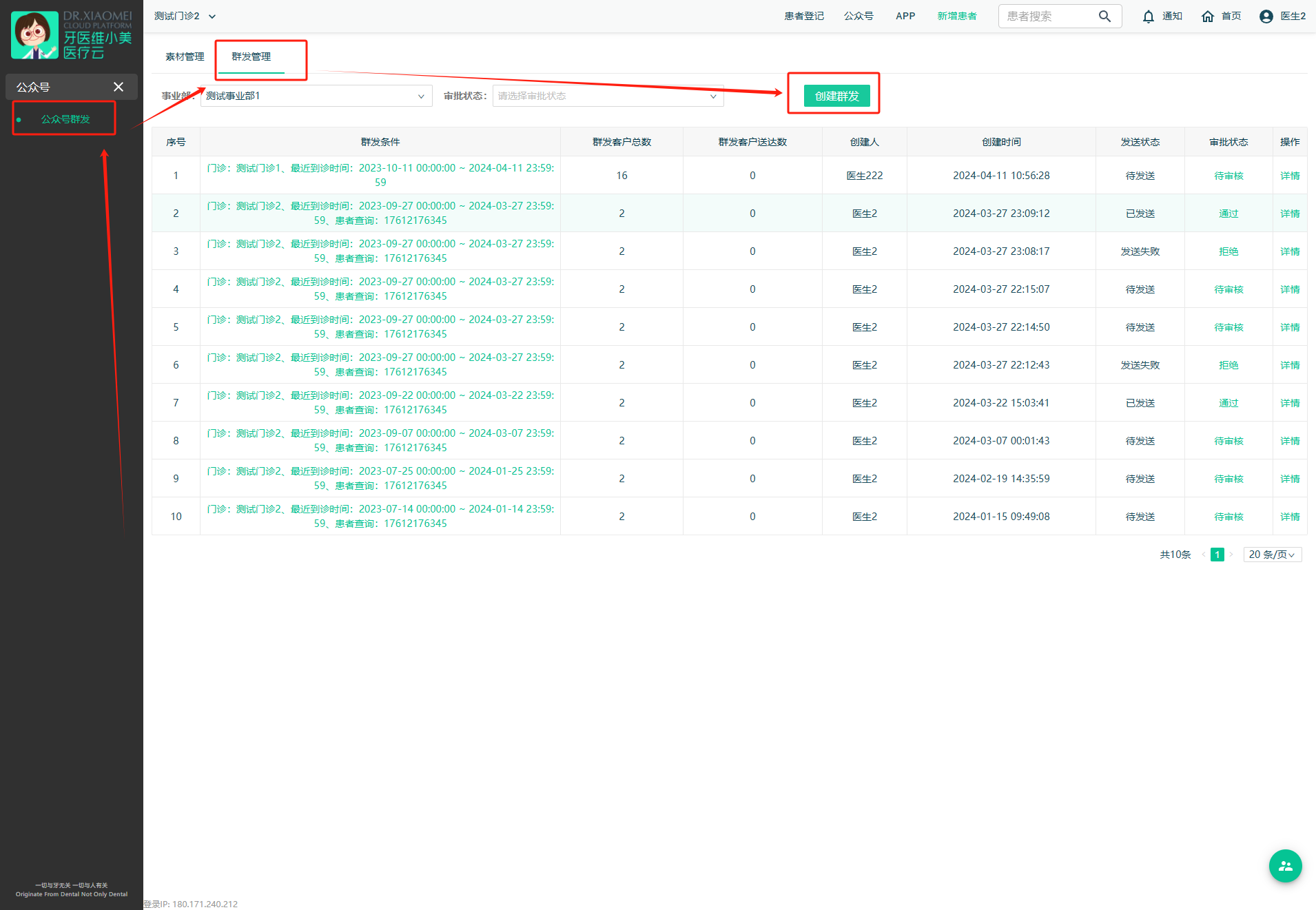Close the 公众号 sidebar panel

click(x=119, y=87)
